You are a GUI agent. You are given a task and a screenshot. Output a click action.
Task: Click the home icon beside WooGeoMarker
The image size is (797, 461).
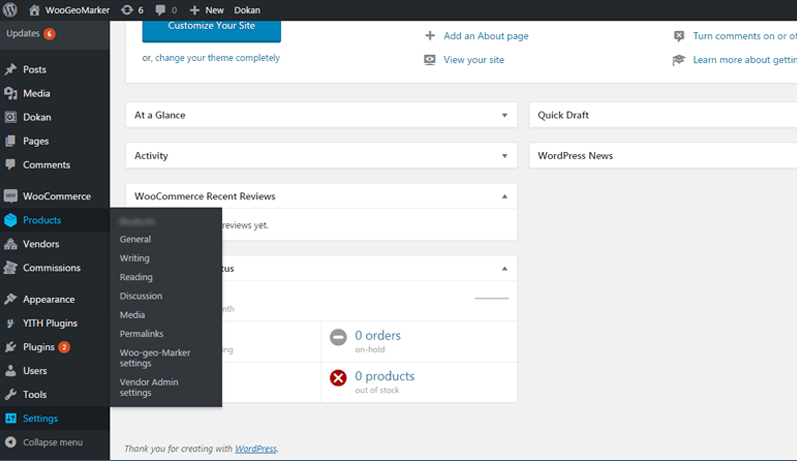coord(34,10)
